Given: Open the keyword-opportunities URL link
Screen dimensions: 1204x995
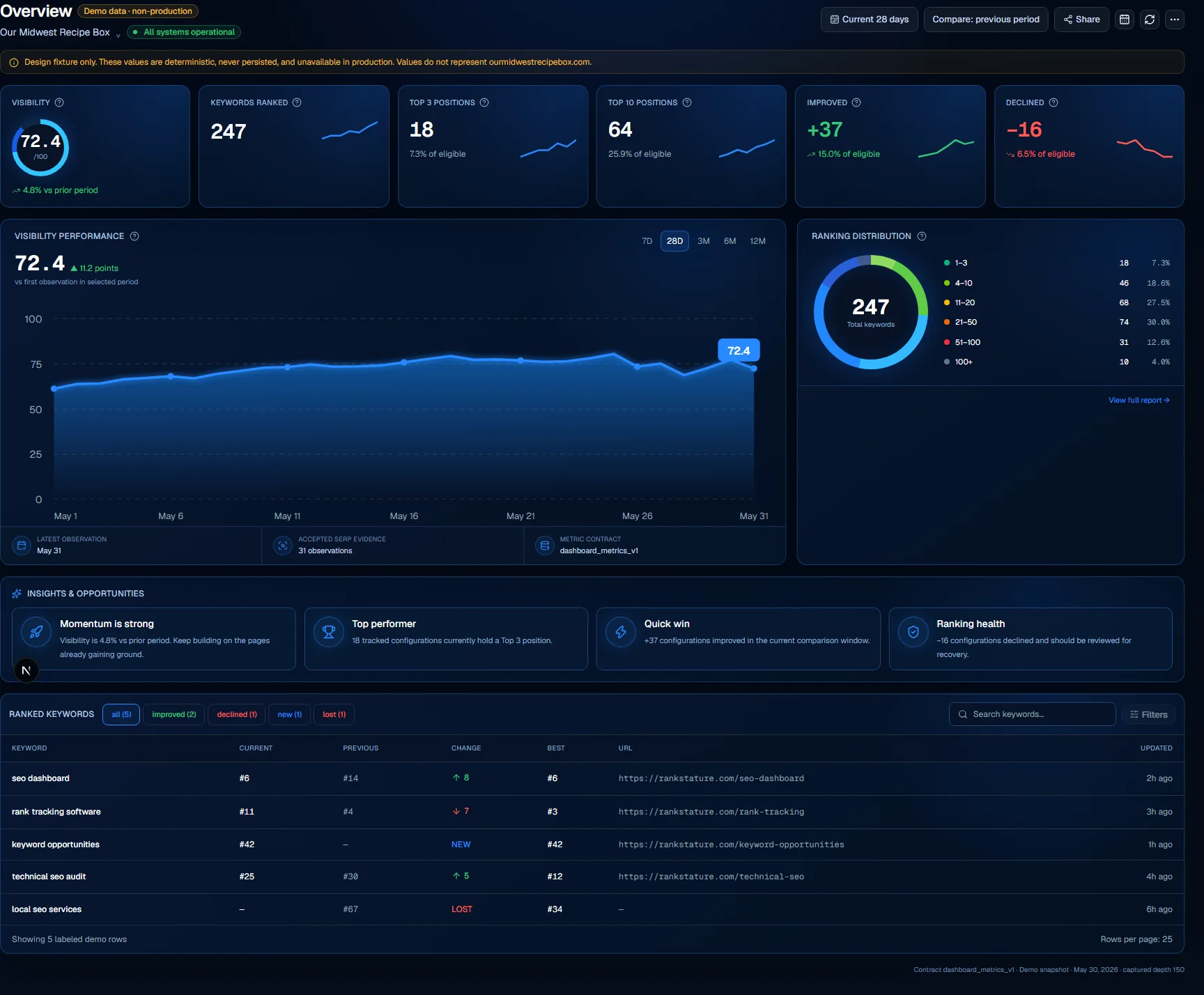Looking at the screenshot, I should (x=732, y=844).
